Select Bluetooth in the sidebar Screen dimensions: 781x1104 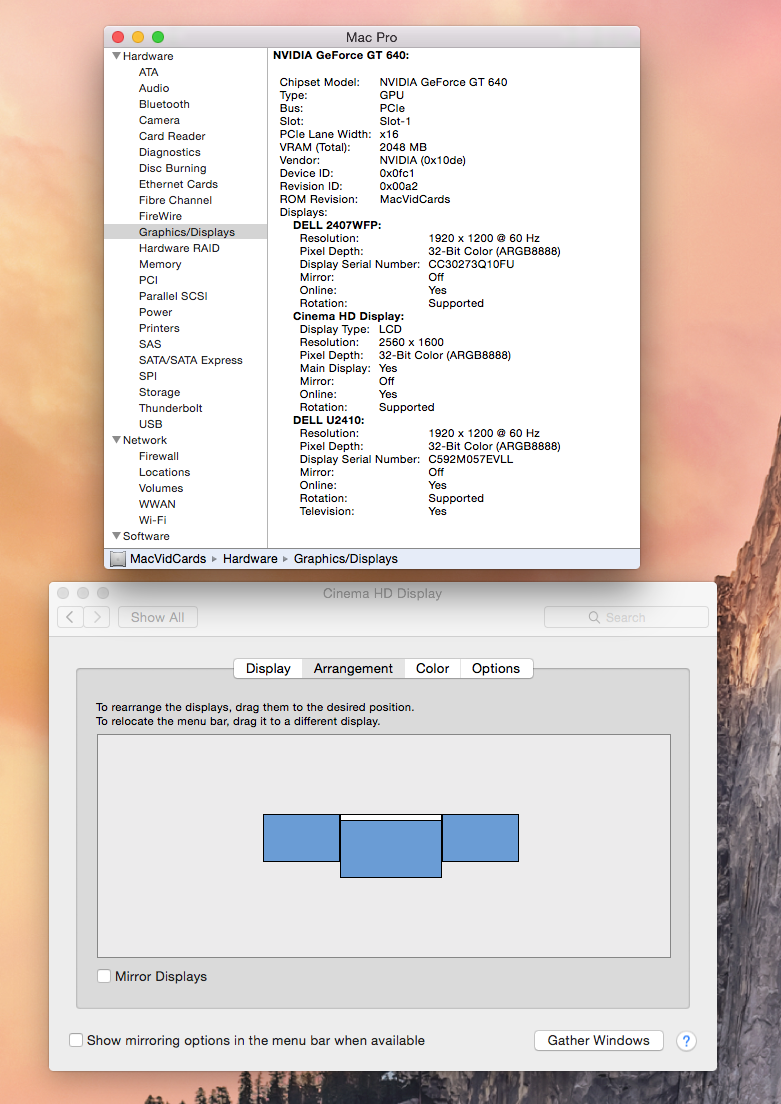click(x=164, y=104)
